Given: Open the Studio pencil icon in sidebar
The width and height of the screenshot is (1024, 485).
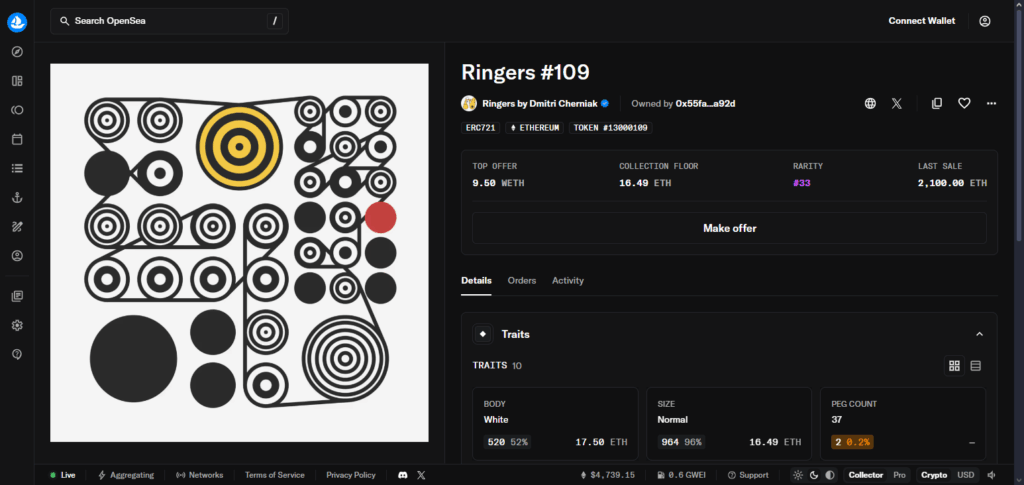Looking at the screenshot, I should coord(18,227).
